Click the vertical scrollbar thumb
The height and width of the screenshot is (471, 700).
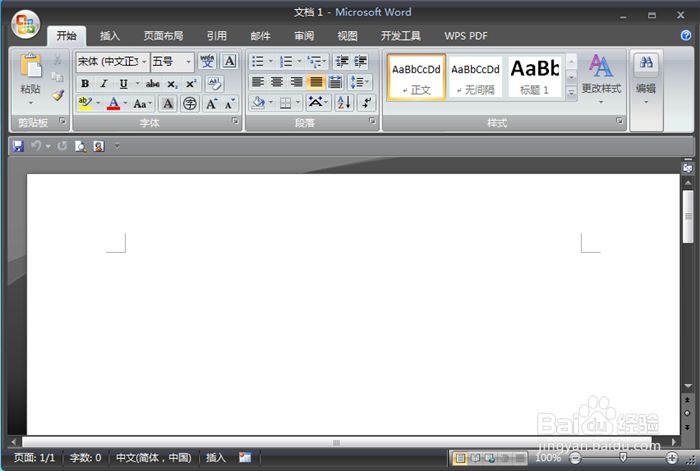point(688,217)
